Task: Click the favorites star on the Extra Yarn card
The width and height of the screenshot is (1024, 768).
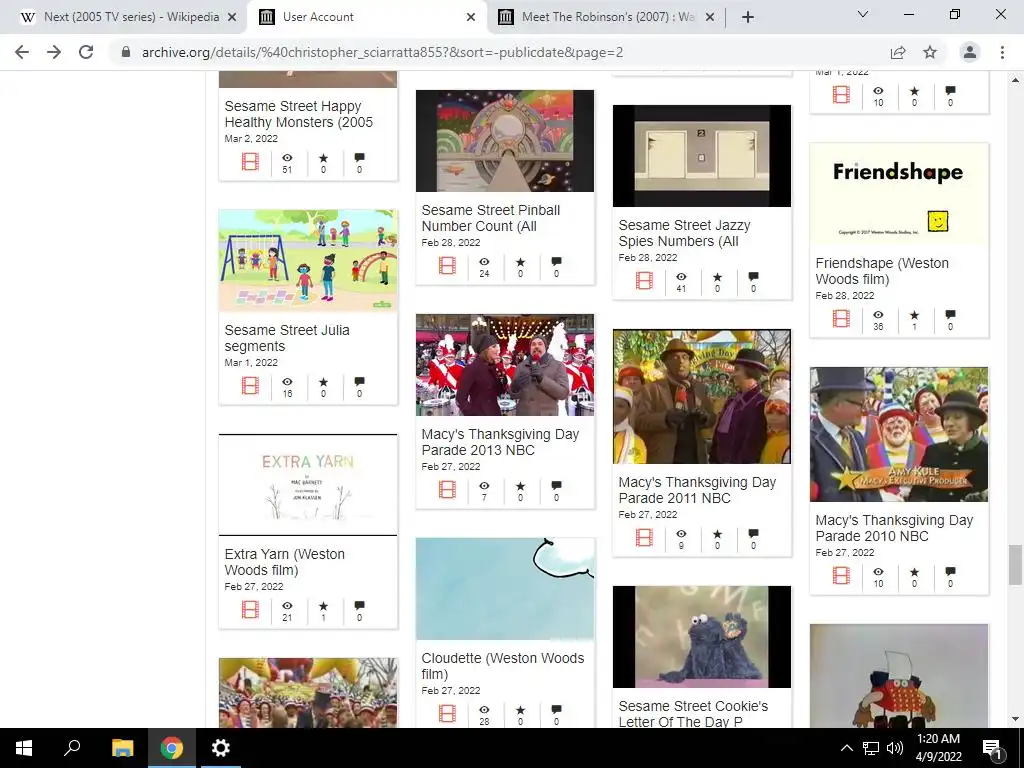Action: (x=323, y=605)
